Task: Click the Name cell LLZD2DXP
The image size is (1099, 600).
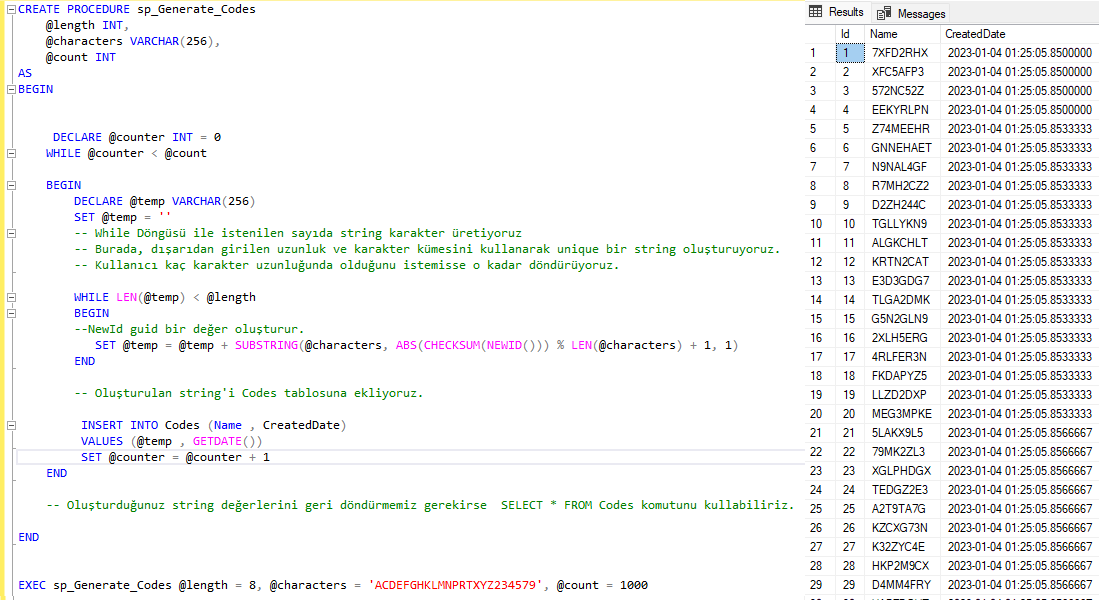Action: [901, 394]
